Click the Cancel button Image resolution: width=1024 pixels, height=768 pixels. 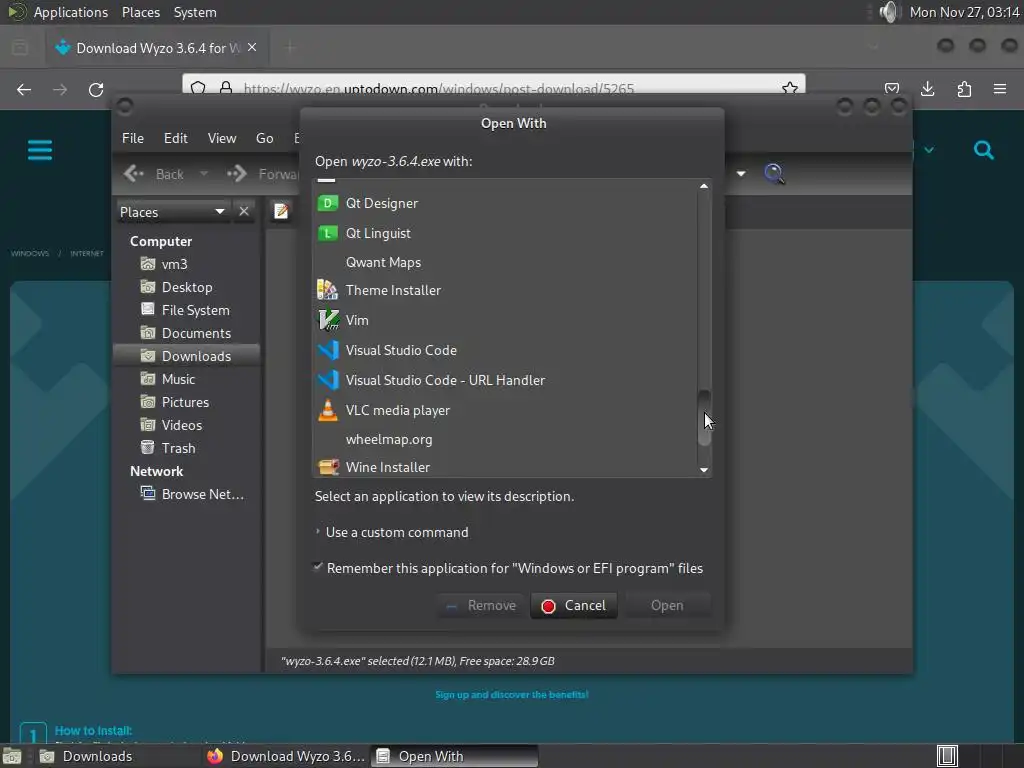(573, 605)
